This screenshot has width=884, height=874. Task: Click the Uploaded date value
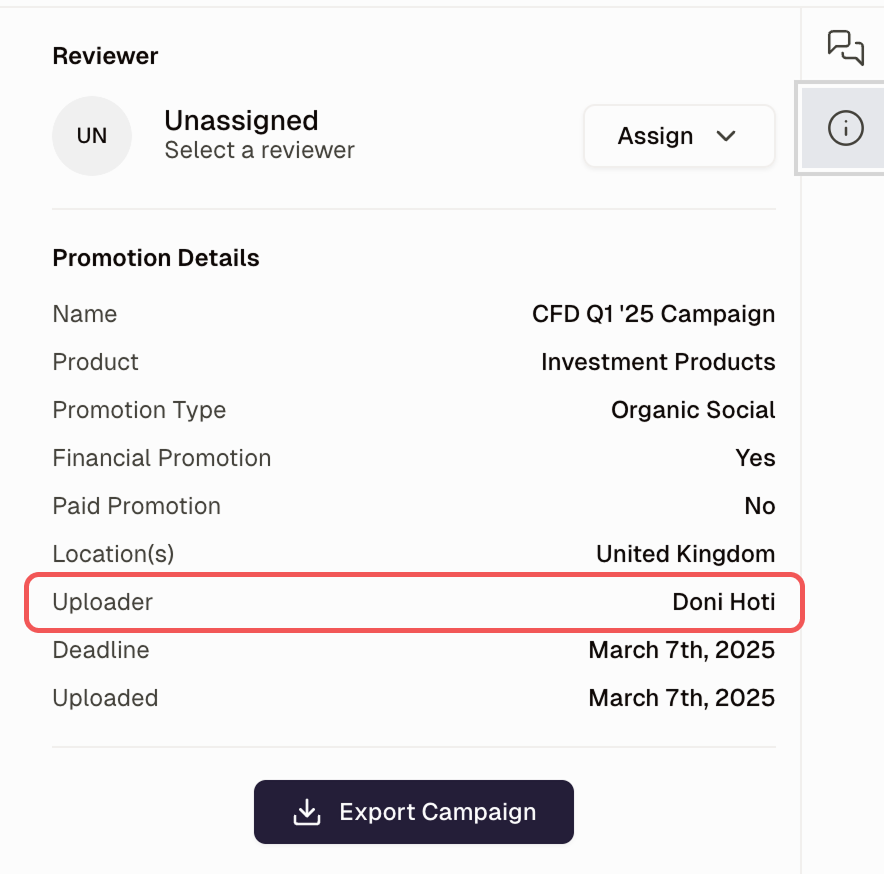click(x=681, y=698)
